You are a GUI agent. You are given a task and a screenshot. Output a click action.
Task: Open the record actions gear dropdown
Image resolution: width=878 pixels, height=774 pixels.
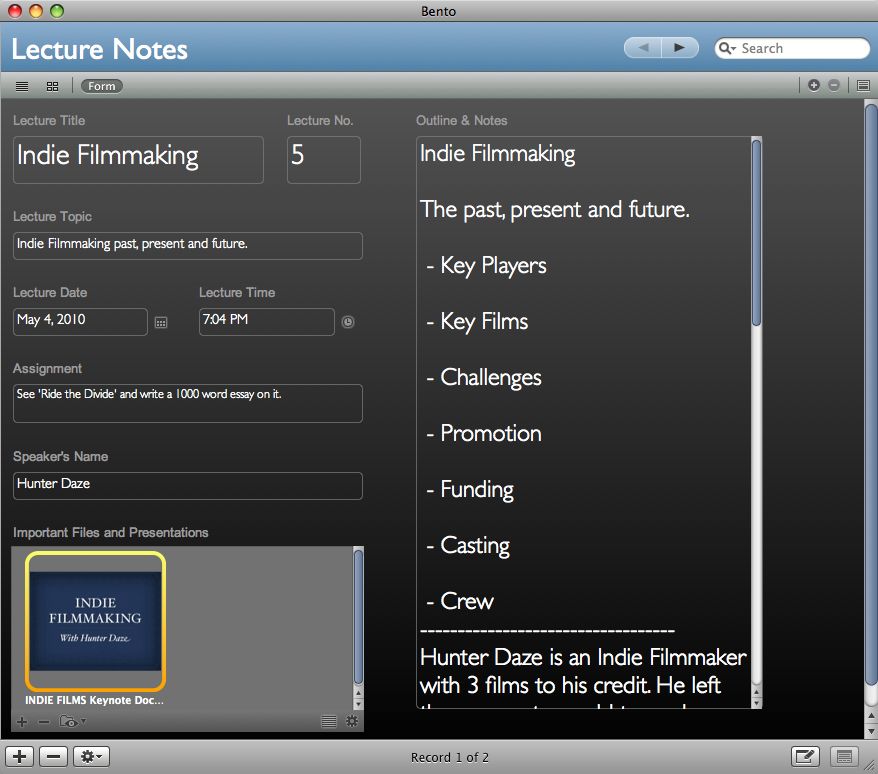(92, 757)
